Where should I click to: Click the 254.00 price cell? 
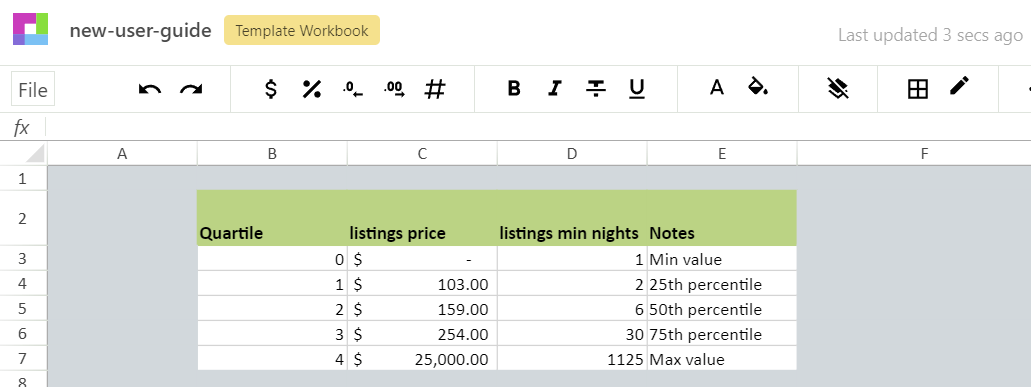(422, 334)
